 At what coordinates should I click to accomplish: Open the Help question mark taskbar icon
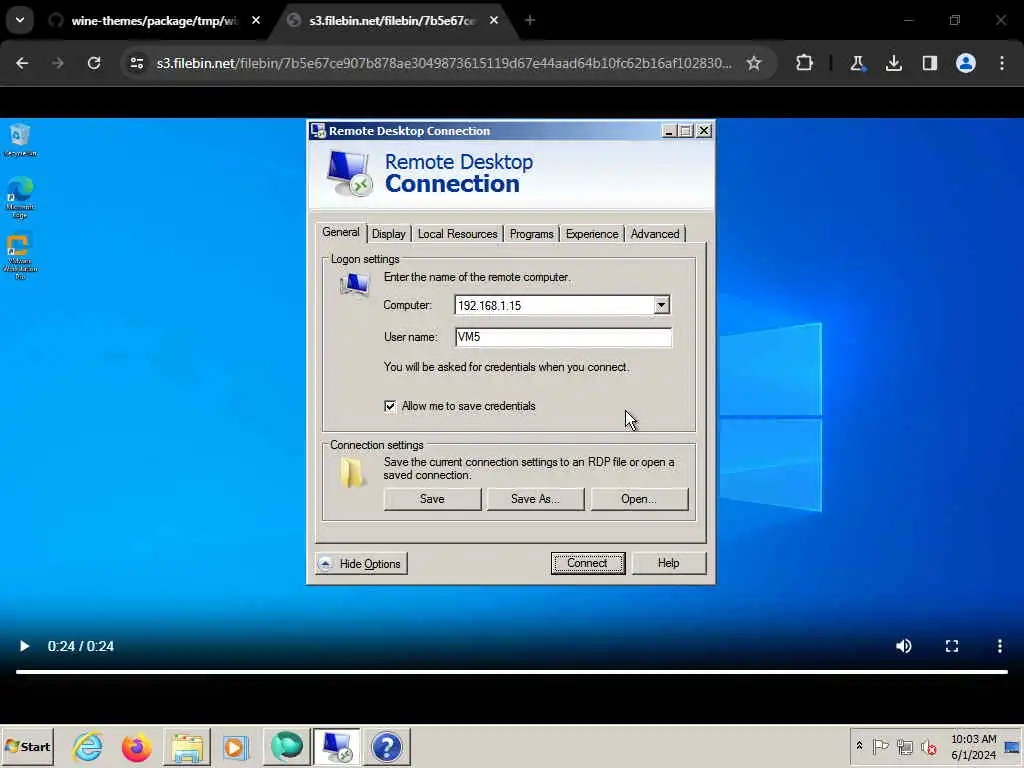(387, 746)
